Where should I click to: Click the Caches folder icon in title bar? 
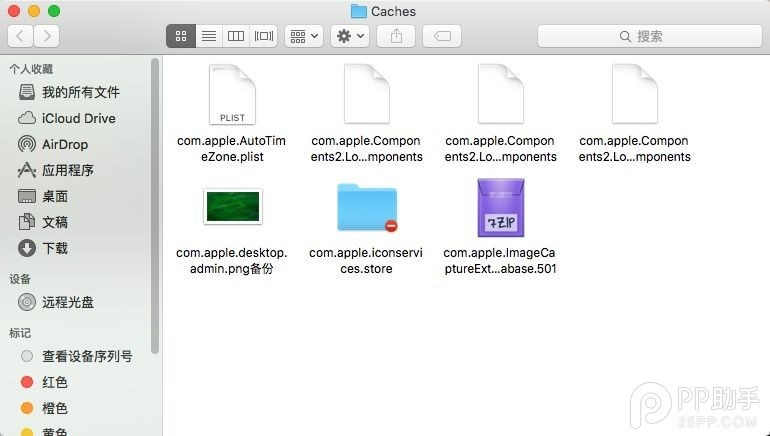(x=358, y=11)
